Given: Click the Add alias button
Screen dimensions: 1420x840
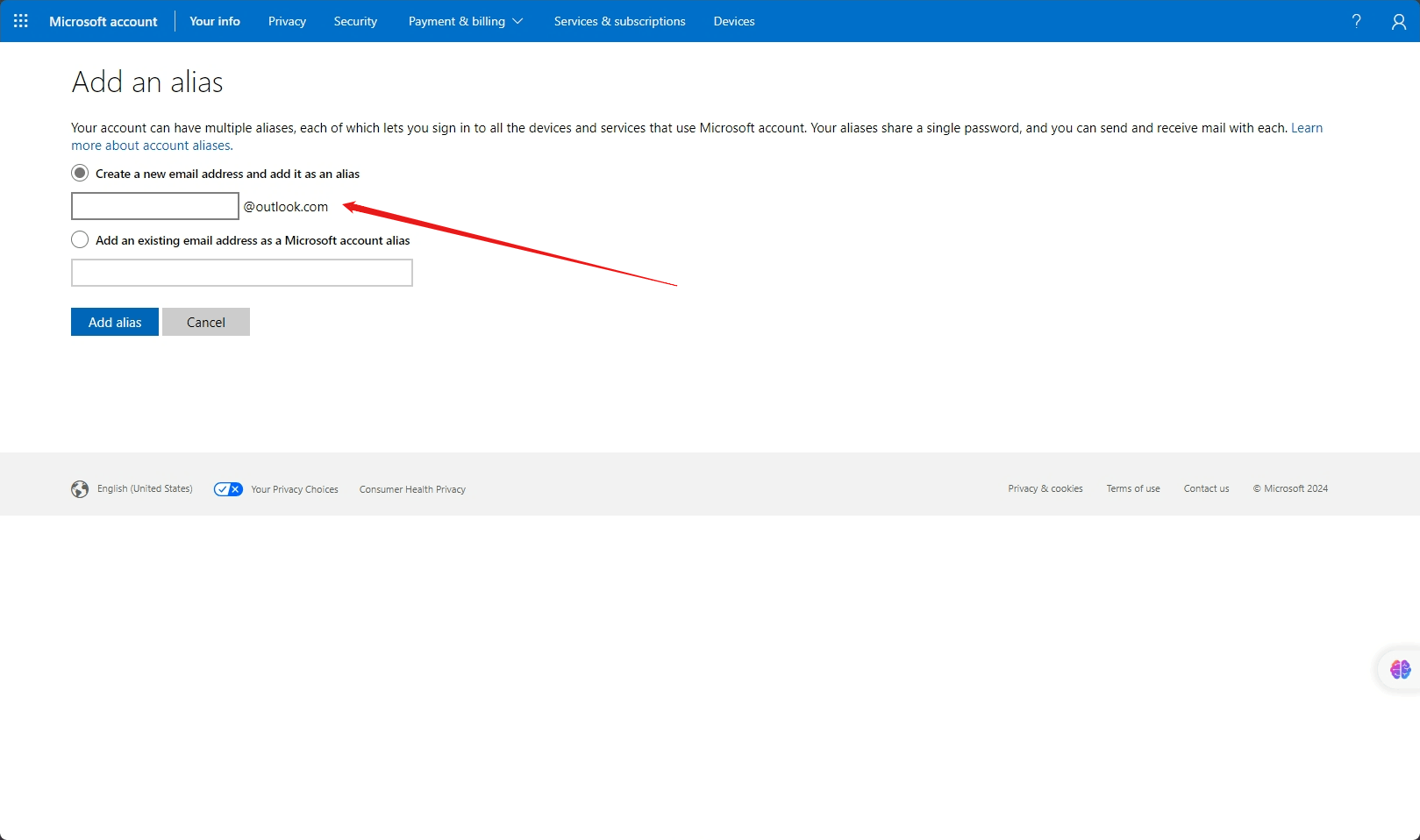Looking at the screenshot, I should coord(115,322).
